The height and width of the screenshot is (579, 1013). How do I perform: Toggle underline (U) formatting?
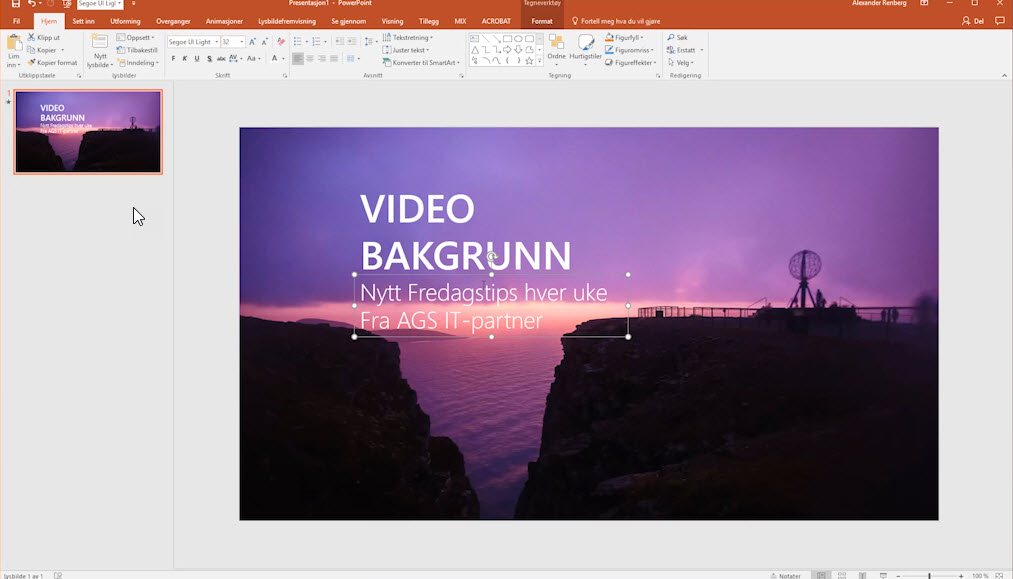[x=197, y=59]
